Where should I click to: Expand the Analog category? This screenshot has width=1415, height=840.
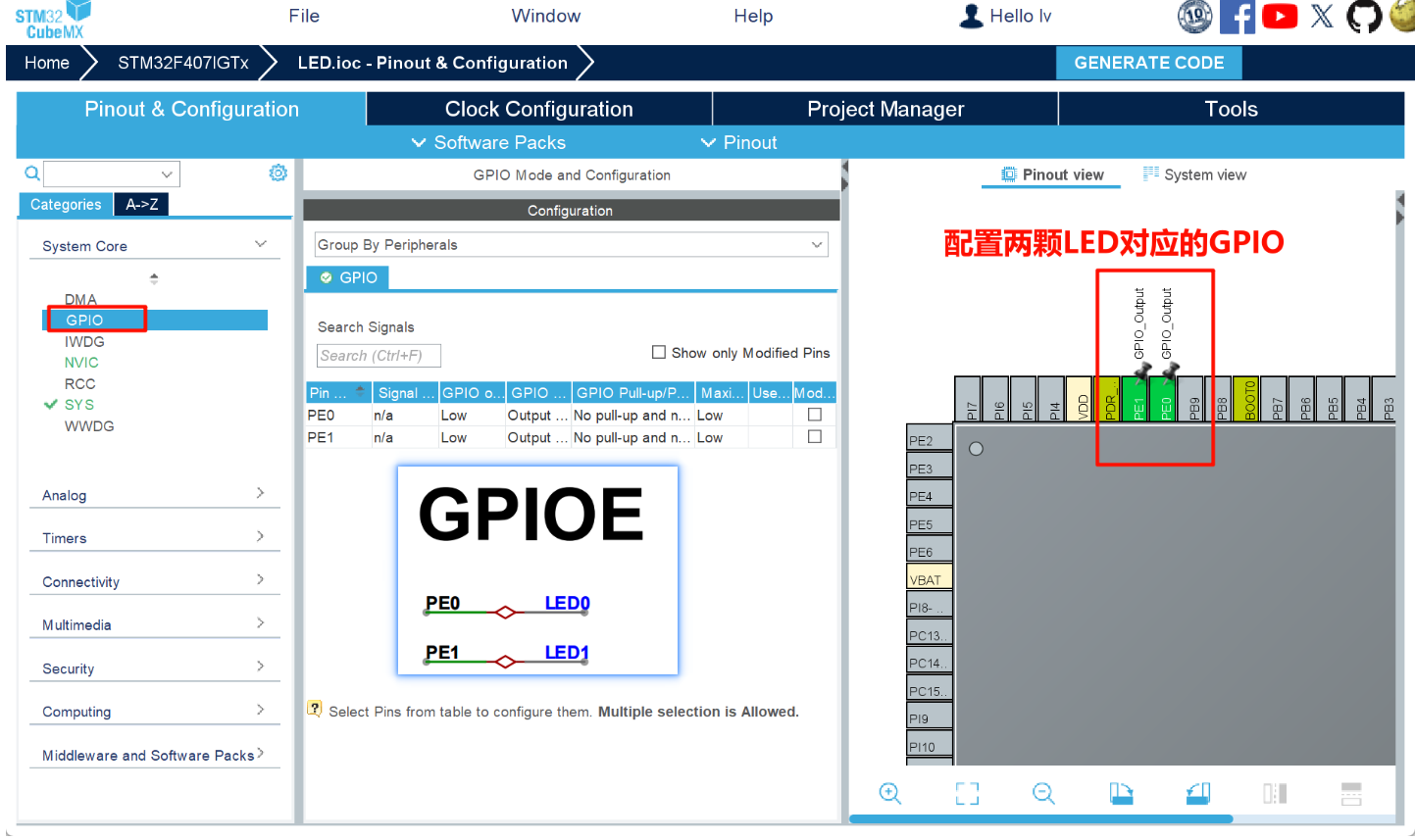tap(63, 495)
